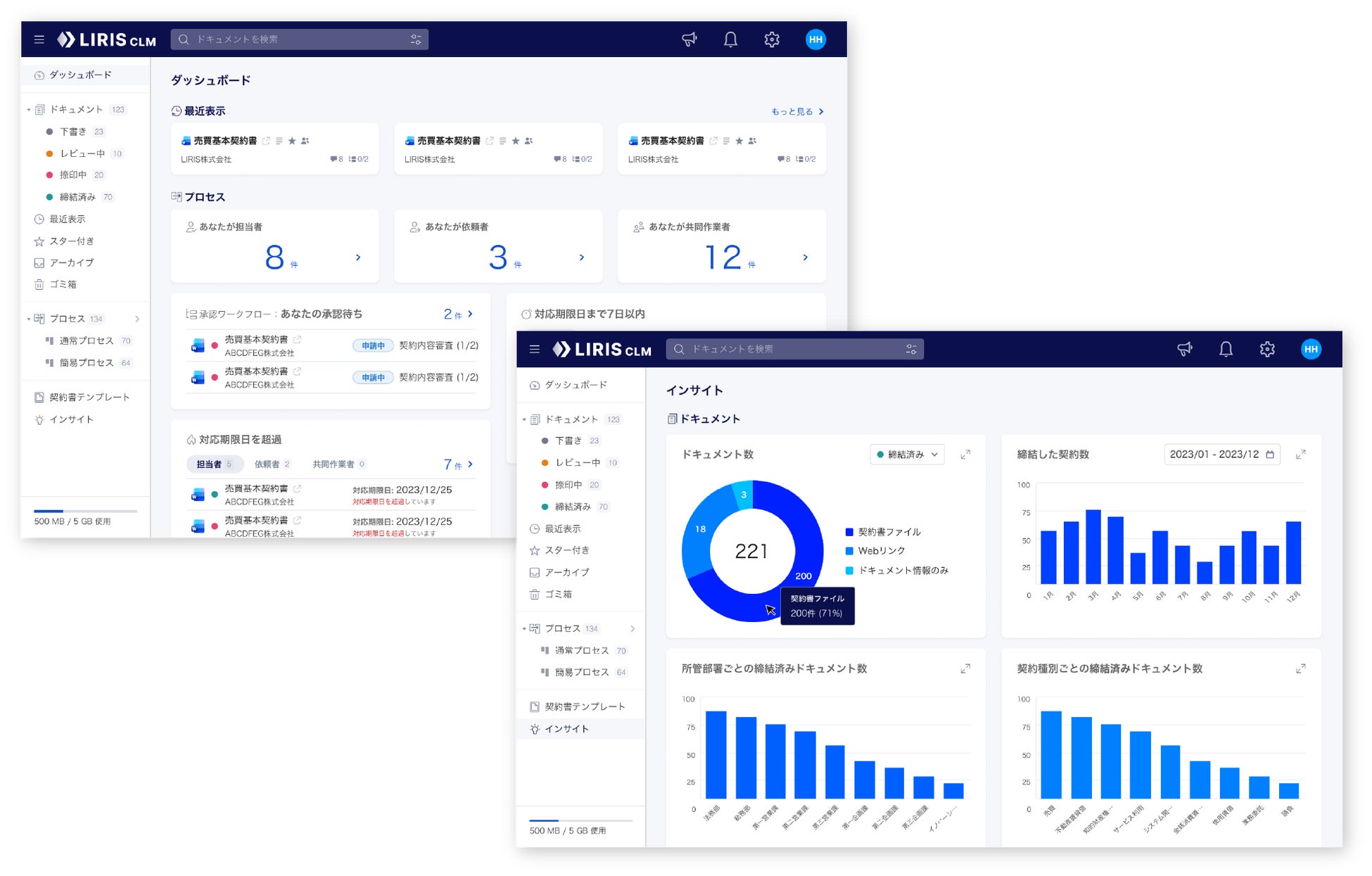Screen dimensions: 1372x876
Task: Click search filter icon in dashboard search bar
Action: click(416, 39)
